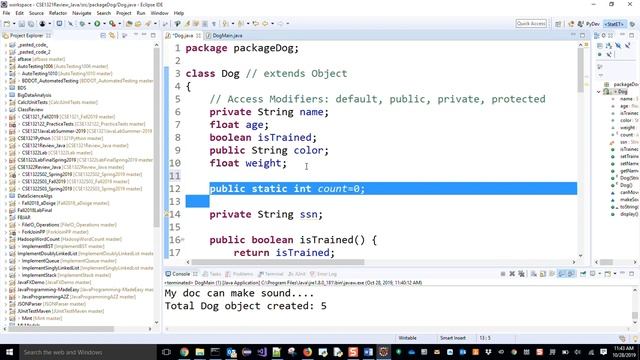640x360 pixels.
Task: Open the Source menu
Action: 36,13
